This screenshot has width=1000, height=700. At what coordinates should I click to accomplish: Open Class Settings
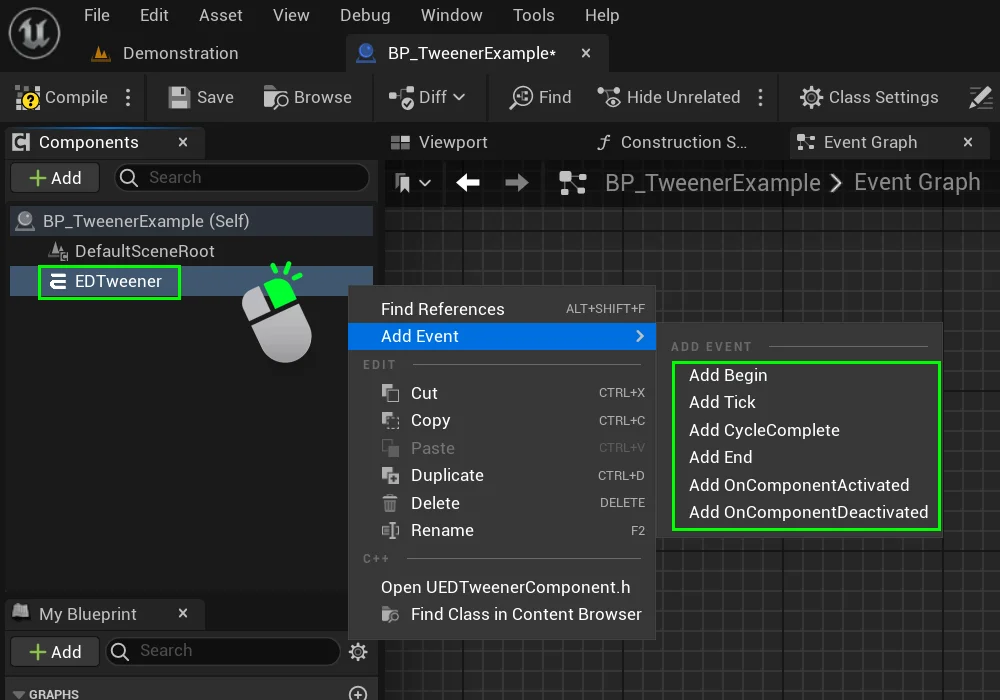coord(869,97)
